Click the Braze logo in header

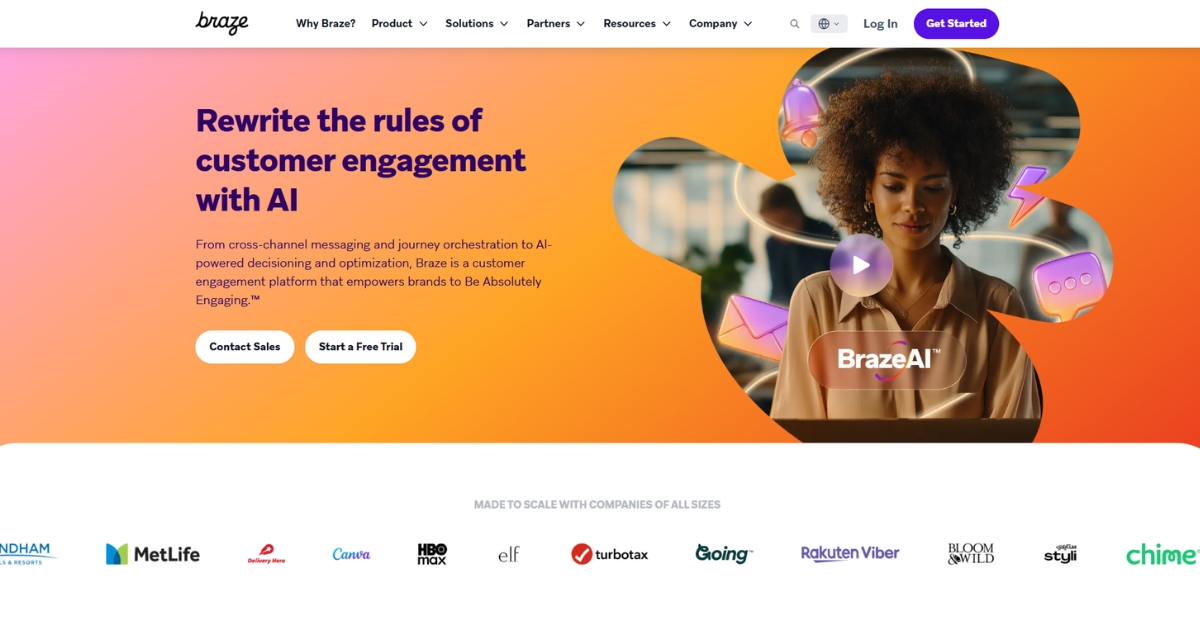[x=221, y=23]
